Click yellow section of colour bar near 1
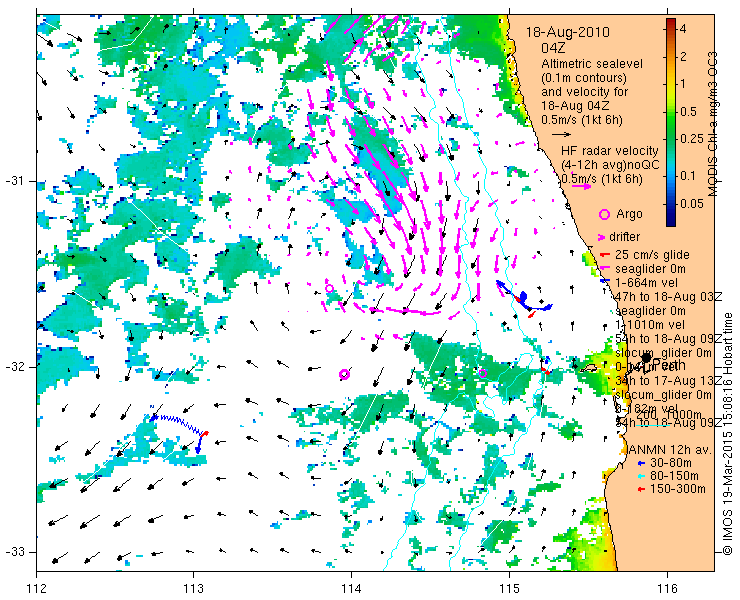Screen dimensions: 740x600 pyautogui.click(x=671, y=84)
